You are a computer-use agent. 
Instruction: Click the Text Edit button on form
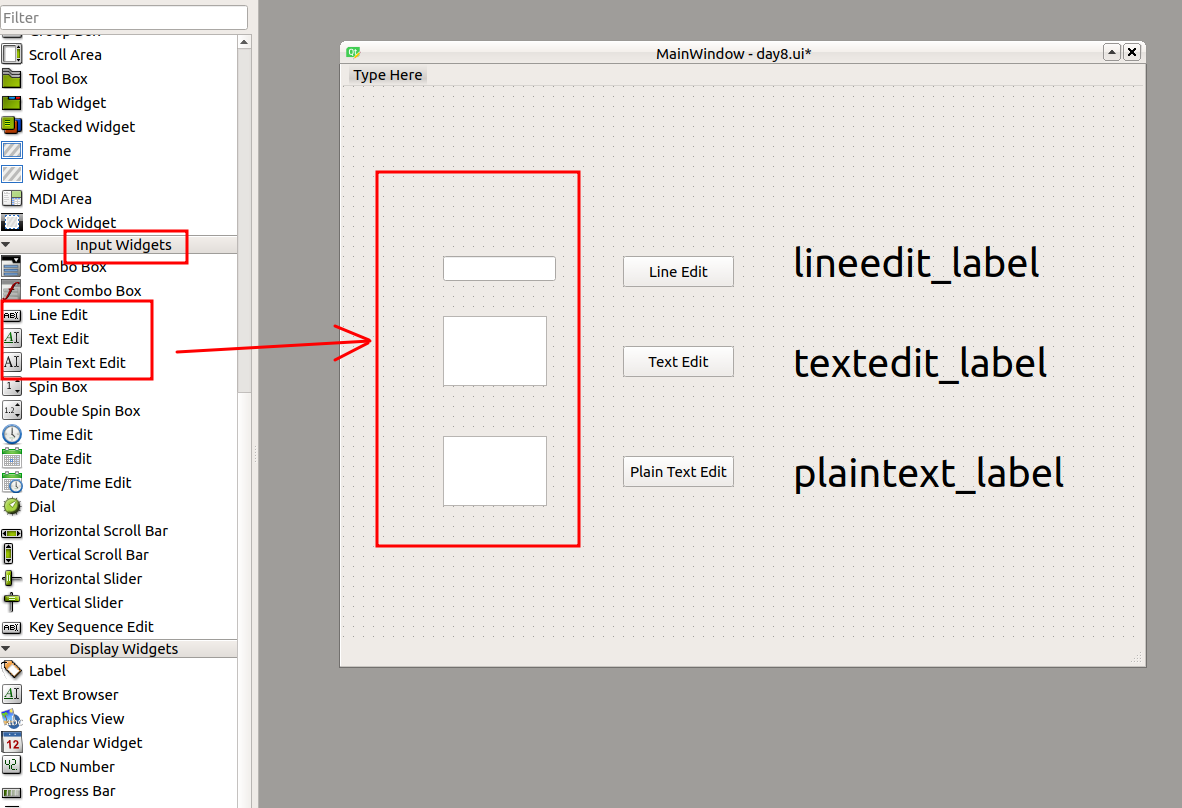tap(678, 362)
